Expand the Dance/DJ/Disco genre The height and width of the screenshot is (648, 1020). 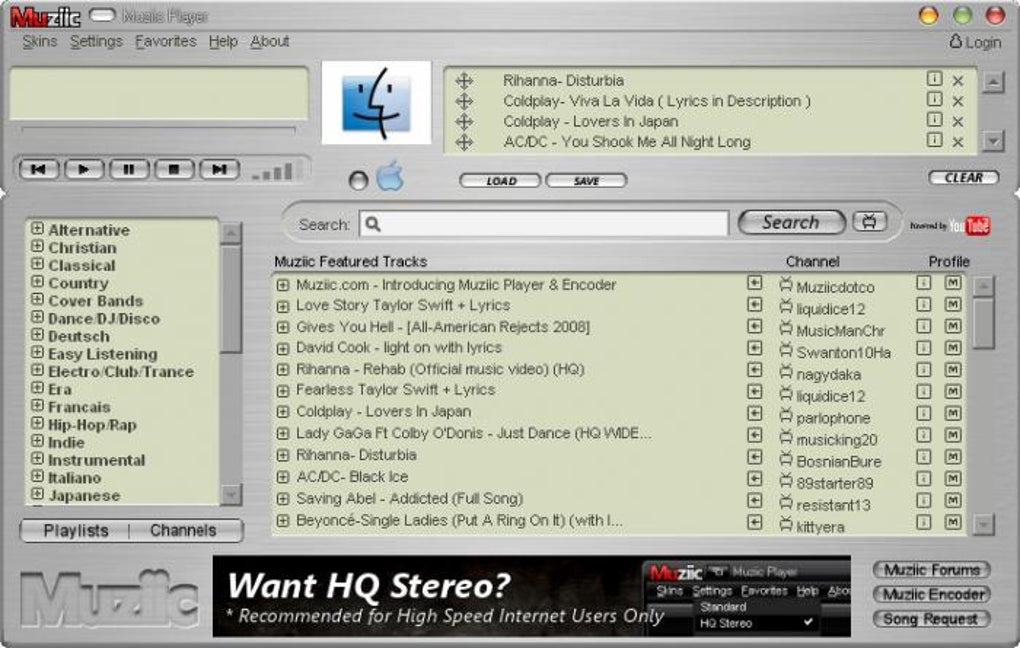tap(38, 317)
